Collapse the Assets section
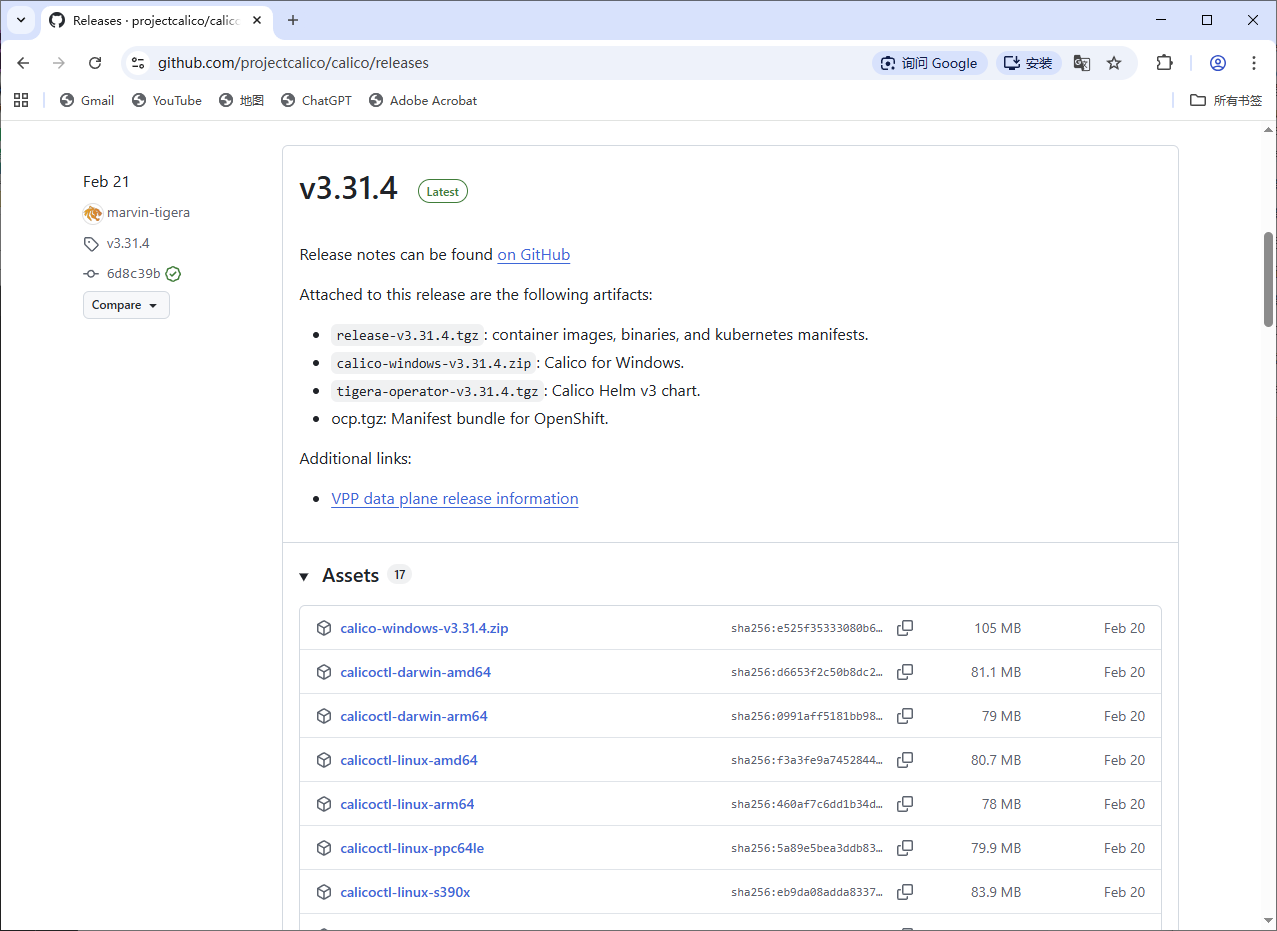The image size is (1277, 931). coord(304,576)
